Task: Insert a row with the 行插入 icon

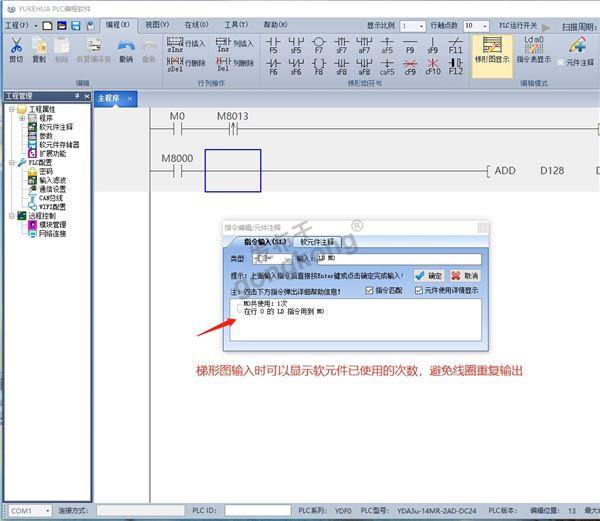Action: [x=185, y=44]
